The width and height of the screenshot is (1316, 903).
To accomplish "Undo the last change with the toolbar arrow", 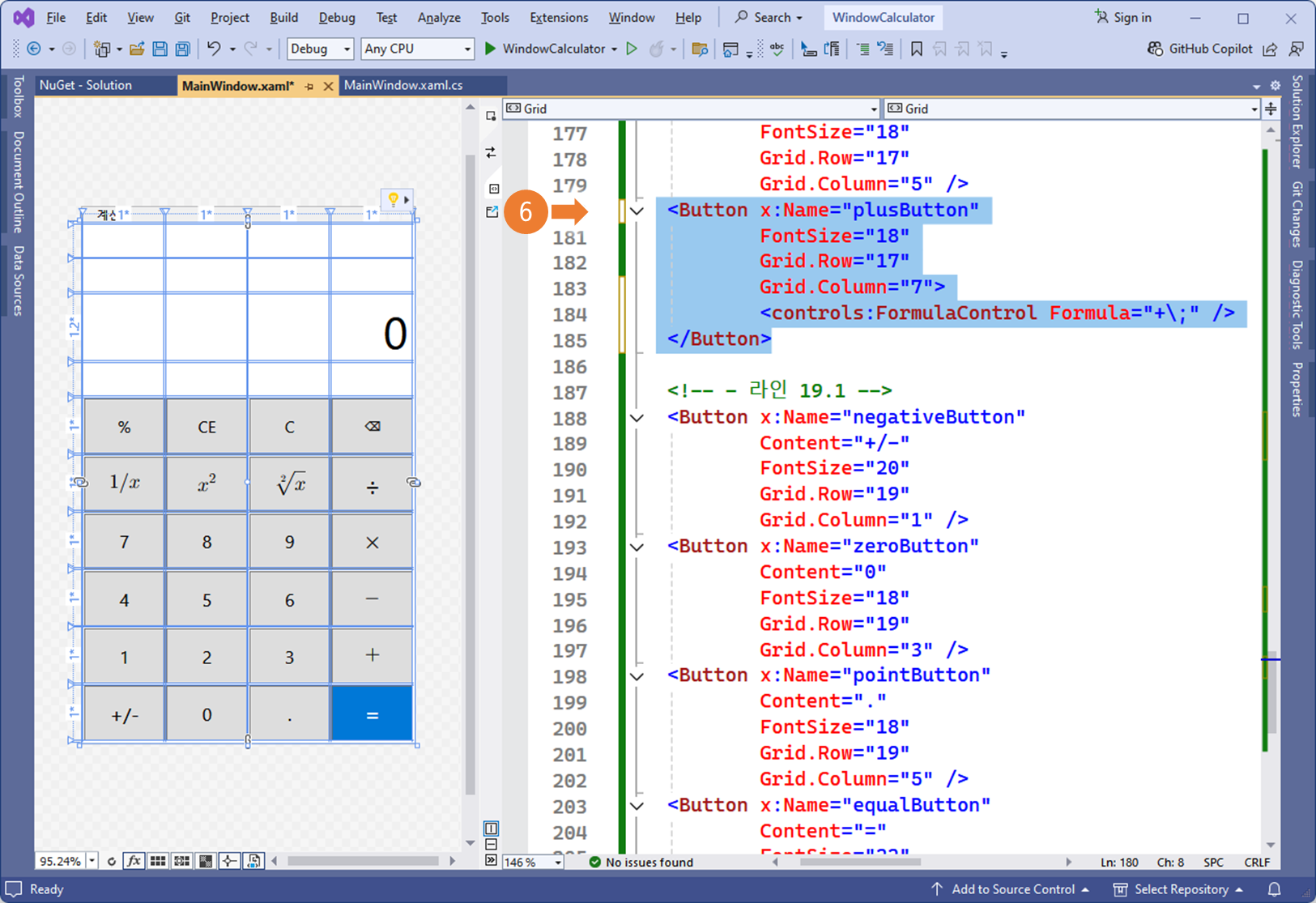I will (x=214, y=49).
